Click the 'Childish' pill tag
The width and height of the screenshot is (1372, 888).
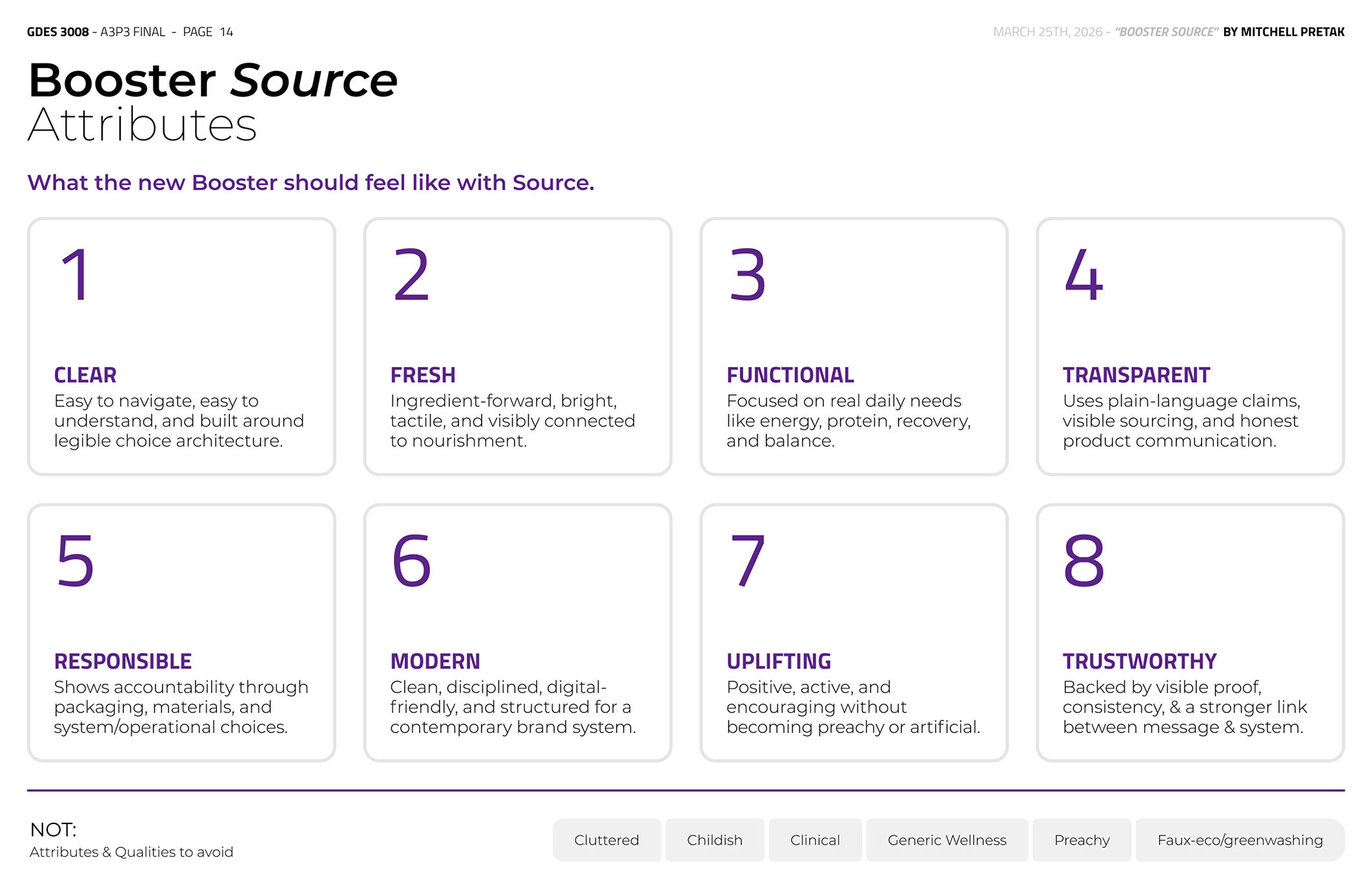click(x=715, y=840)
